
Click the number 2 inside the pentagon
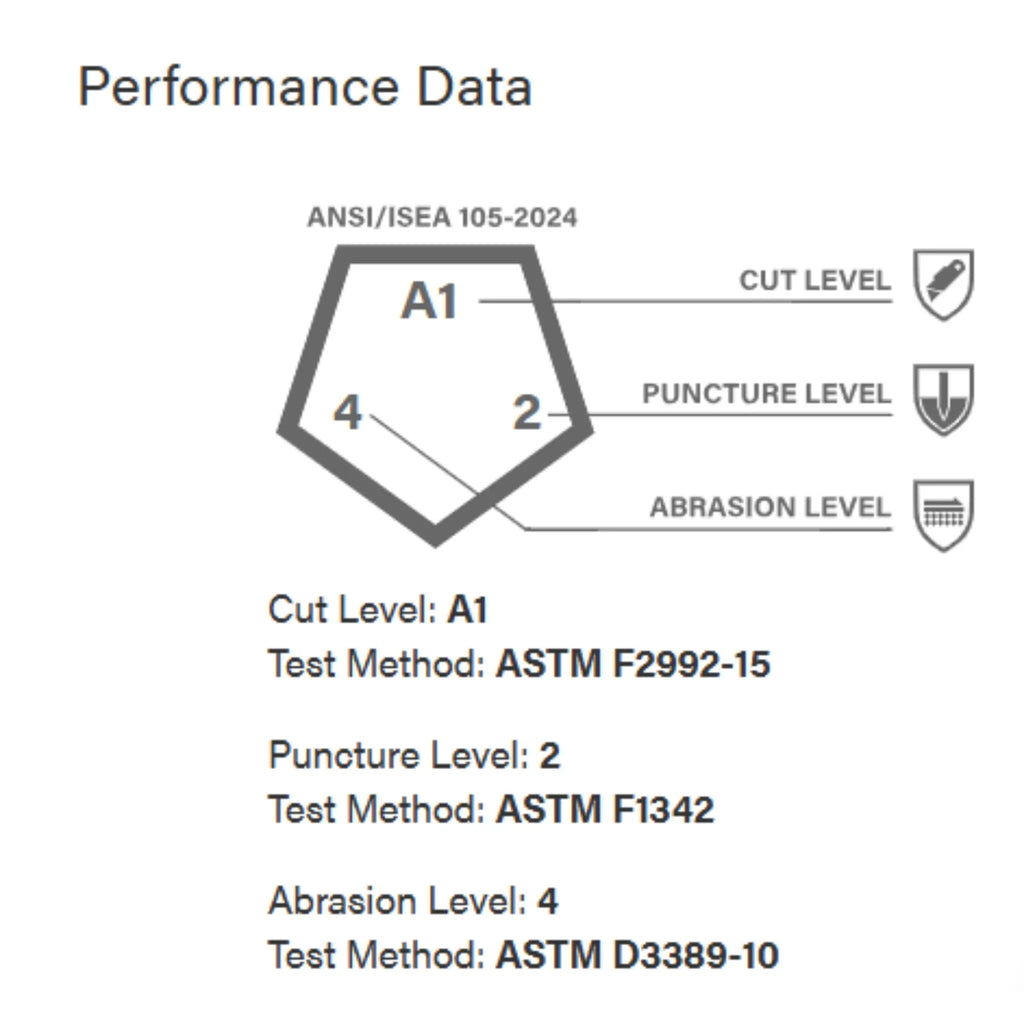tap(526, 412)
